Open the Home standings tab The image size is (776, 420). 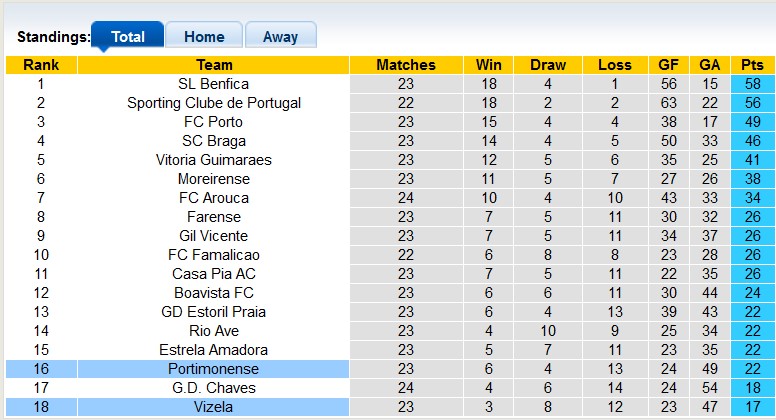coord(203,37)
